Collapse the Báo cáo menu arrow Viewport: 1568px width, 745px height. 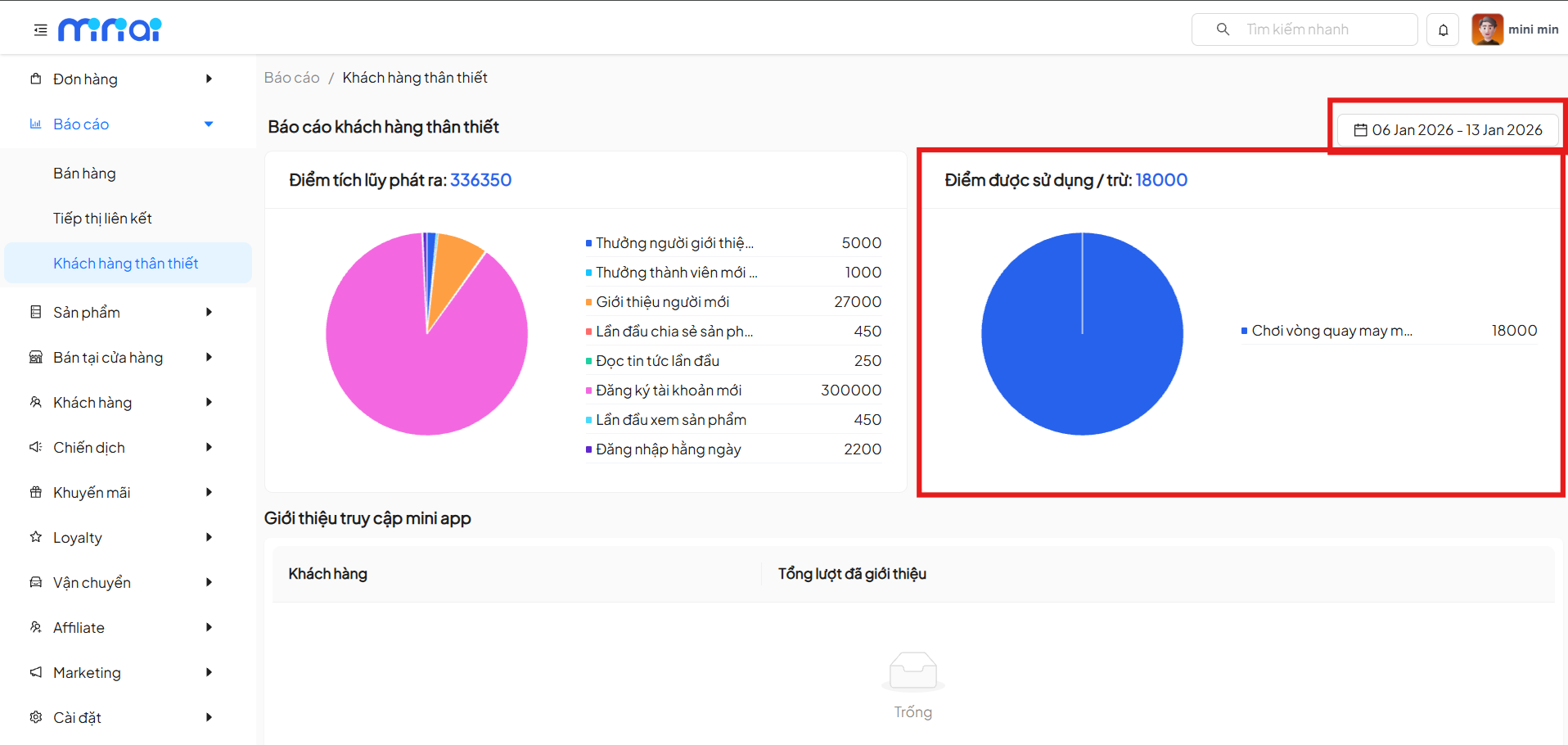[x=209, y=124]
